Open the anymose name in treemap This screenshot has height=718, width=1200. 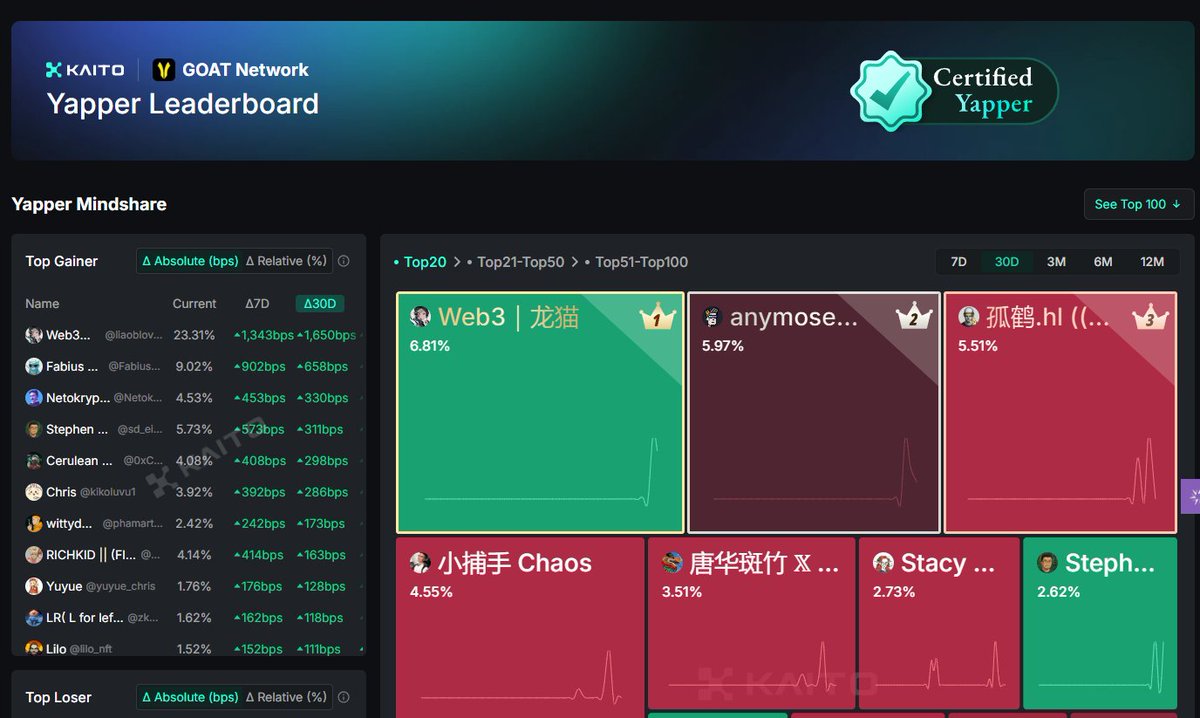tap(794, 317)
